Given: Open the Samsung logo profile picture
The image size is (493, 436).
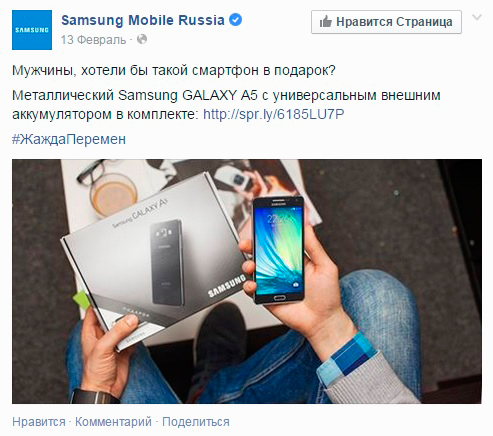Looking at the screenshot, I should tap(32, 30).
